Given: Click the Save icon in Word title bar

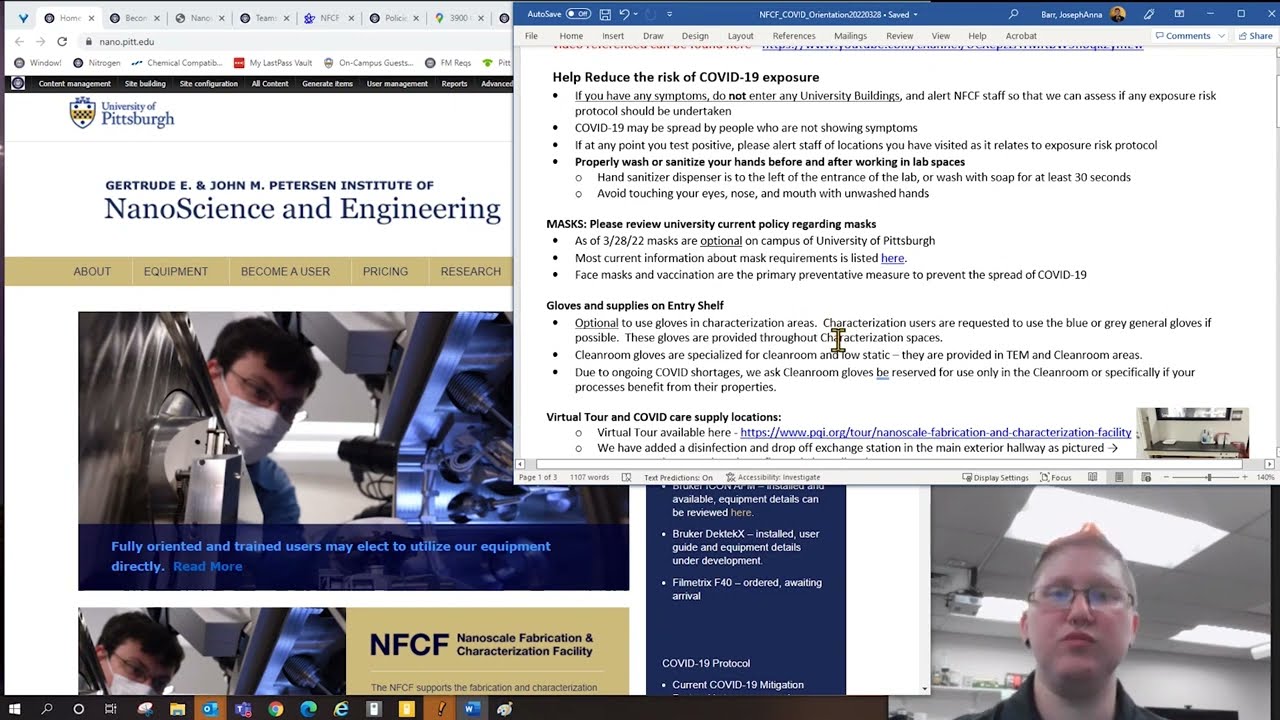Looking at the screenshot, I should tap(605, 14).
